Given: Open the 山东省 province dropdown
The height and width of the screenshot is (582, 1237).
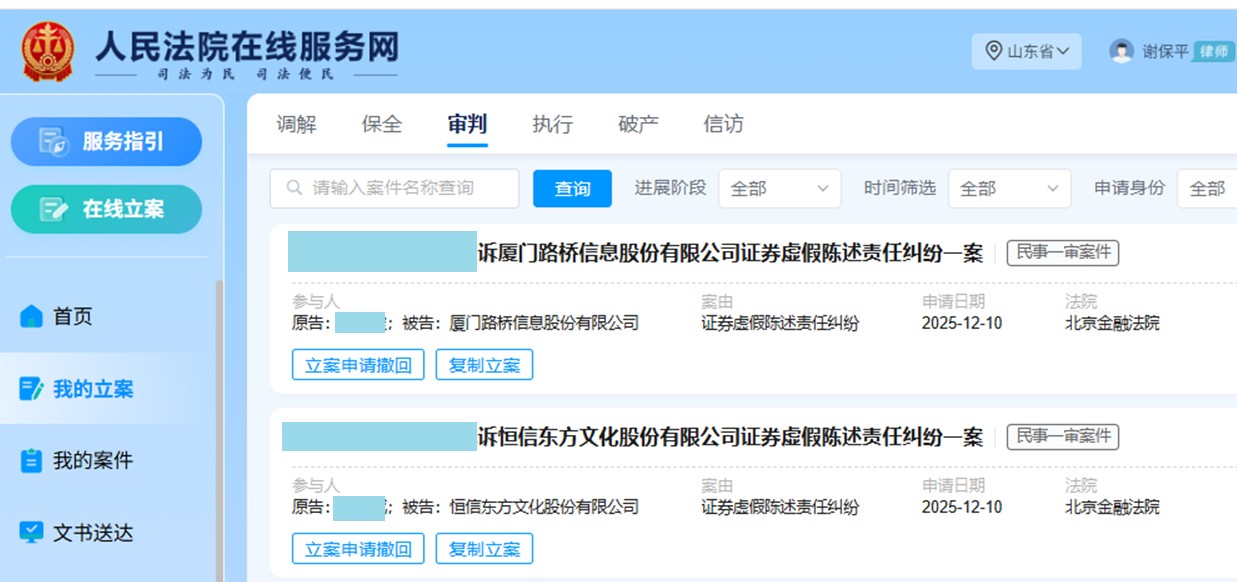Looking at the screenshot, I should click(x=1026, y=51).
